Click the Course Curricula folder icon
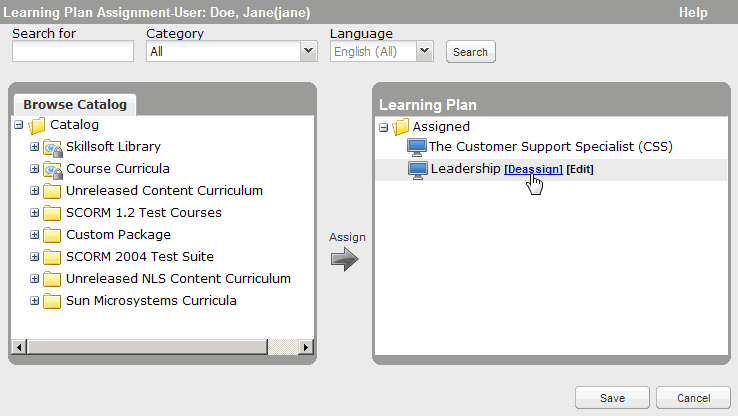The image size is (738, 416). (x=52, y=169)
